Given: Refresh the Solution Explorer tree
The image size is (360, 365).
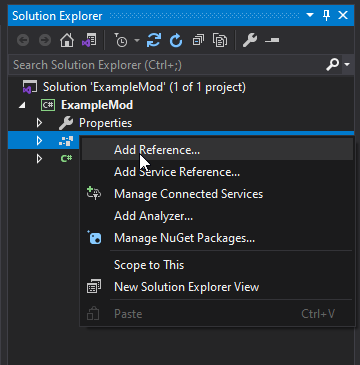Looking at the screenshot, I should point(176,41).
